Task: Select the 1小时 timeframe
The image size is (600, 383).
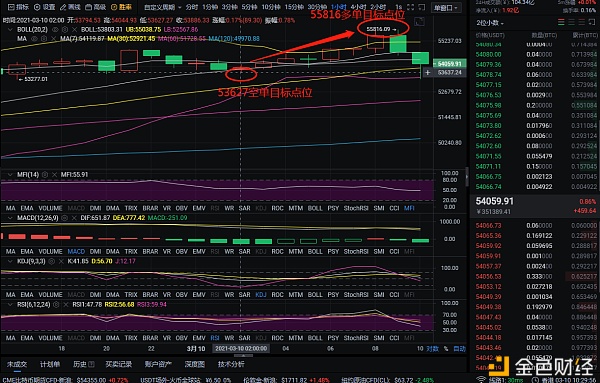Action: coord(339,7)
